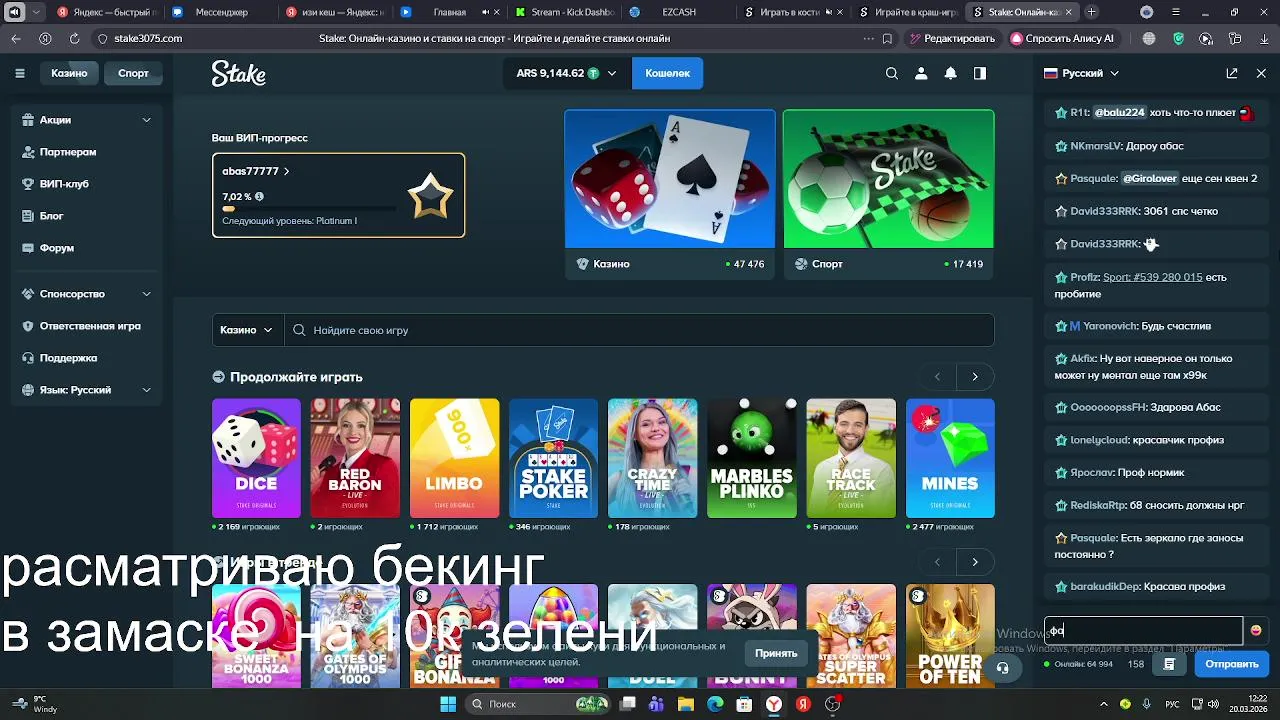The width and height of the screenshot is (1280, 720).
Task: Open ARS balance currency dropdown
Action: pyautogui.click(x=565, y=73)
